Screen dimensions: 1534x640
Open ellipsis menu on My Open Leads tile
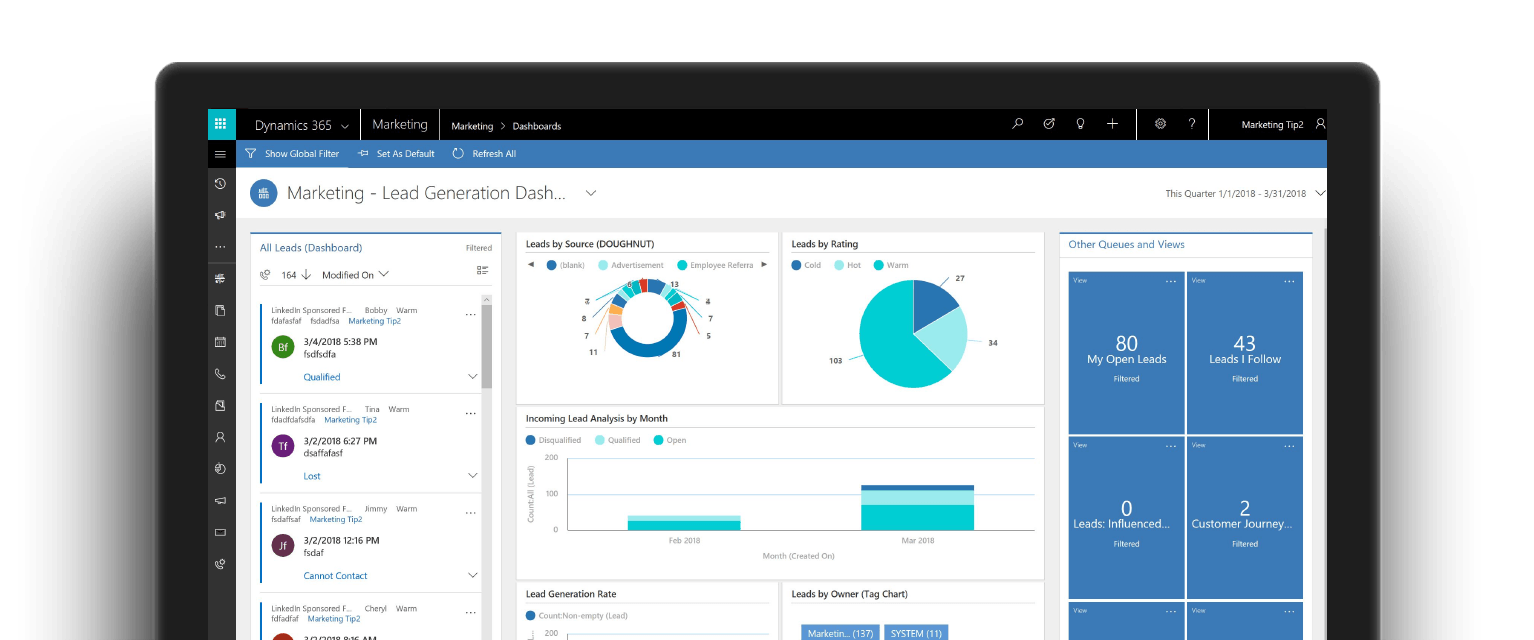(1171, 281)
